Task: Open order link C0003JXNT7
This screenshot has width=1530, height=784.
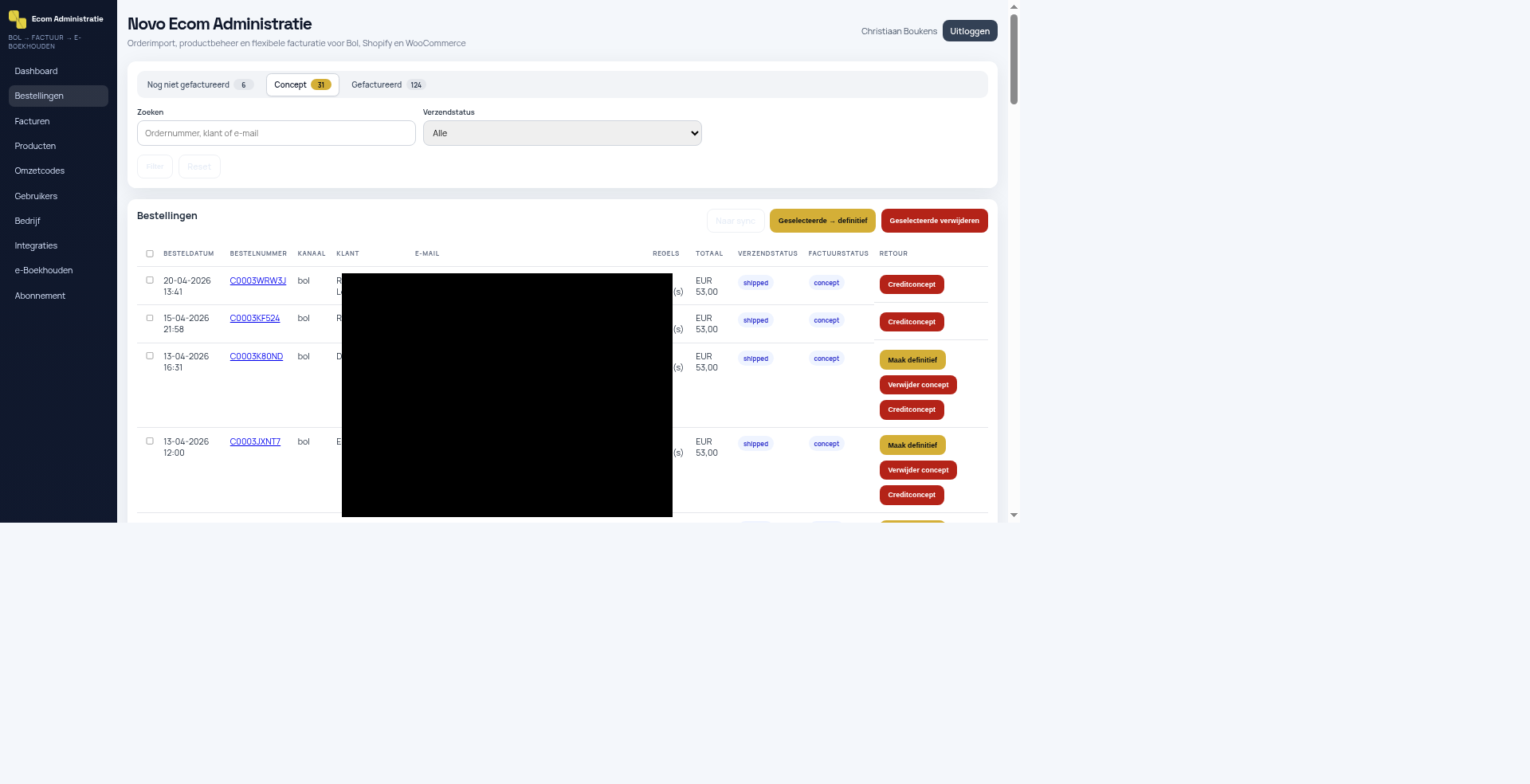Action: click(x=255, y=441)
